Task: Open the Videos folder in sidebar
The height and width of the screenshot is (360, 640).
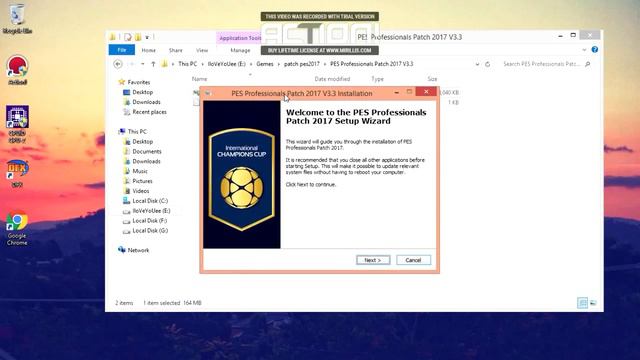Action: pos(141,191)
